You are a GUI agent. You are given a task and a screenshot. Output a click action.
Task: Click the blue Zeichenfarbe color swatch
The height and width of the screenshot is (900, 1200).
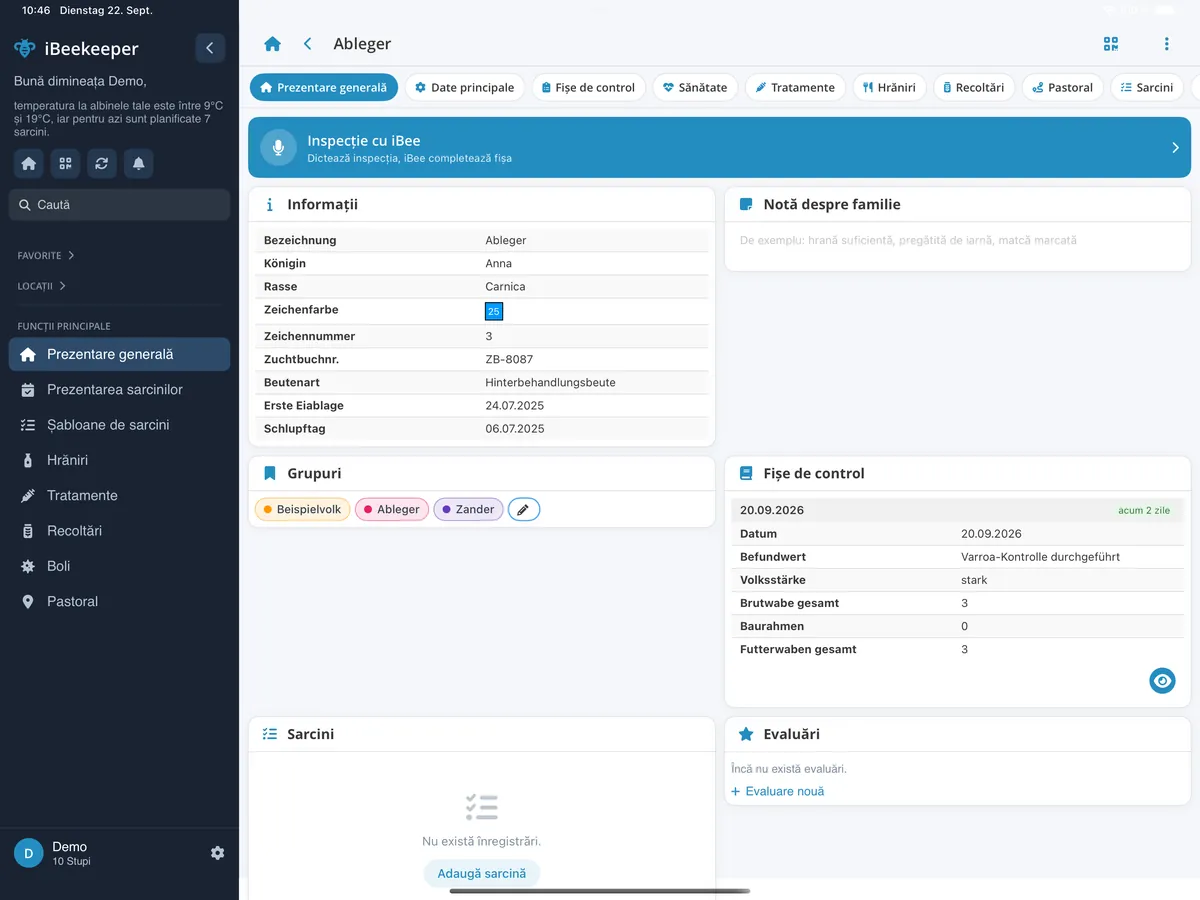[494, 312]
